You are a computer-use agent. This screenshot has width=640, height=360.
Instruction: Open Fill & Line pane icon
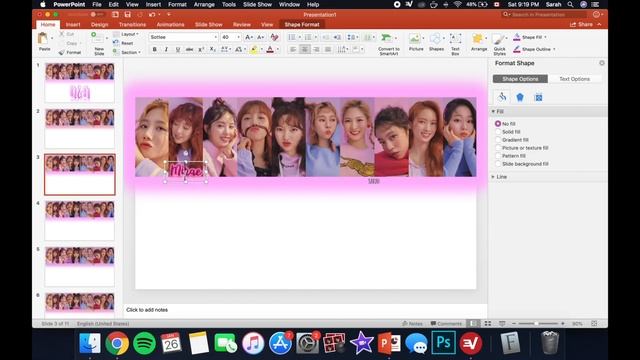[x=502, y=97]
